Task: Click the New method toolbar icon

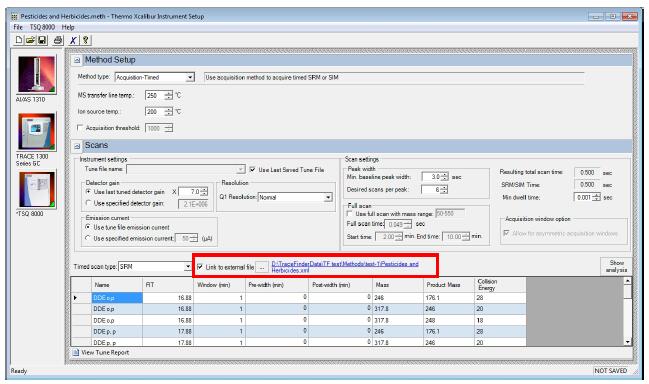Action: point(19,40)
